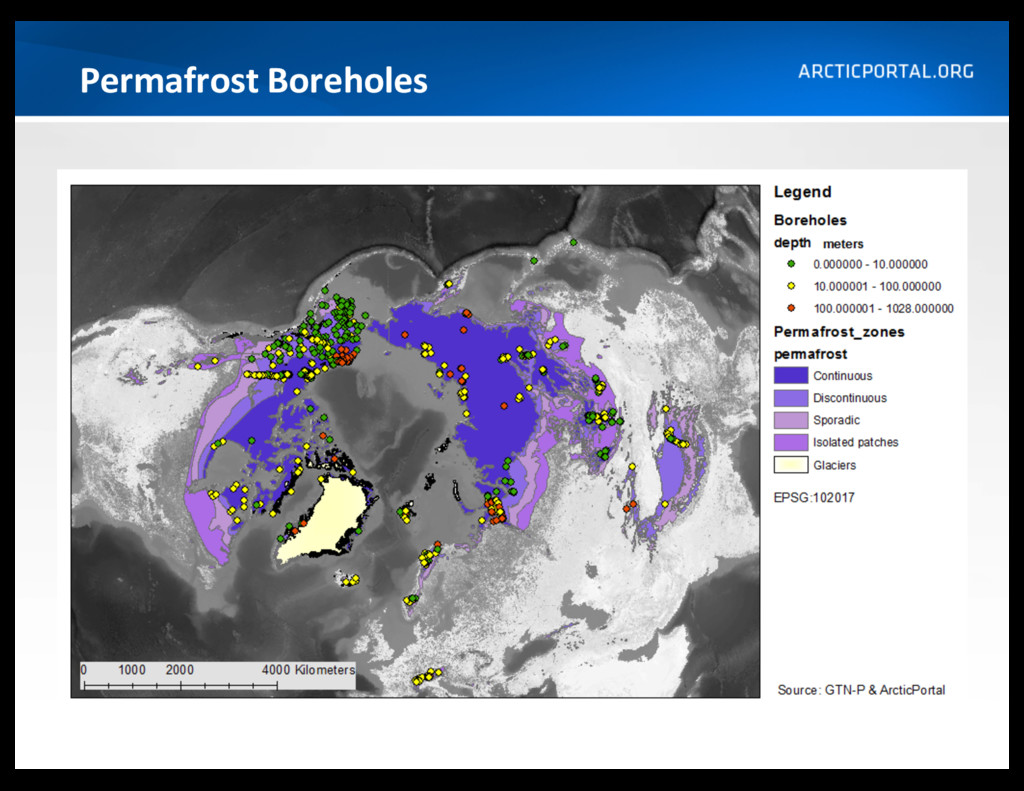Click the green borehole diamond in the legend

(790, 264)
